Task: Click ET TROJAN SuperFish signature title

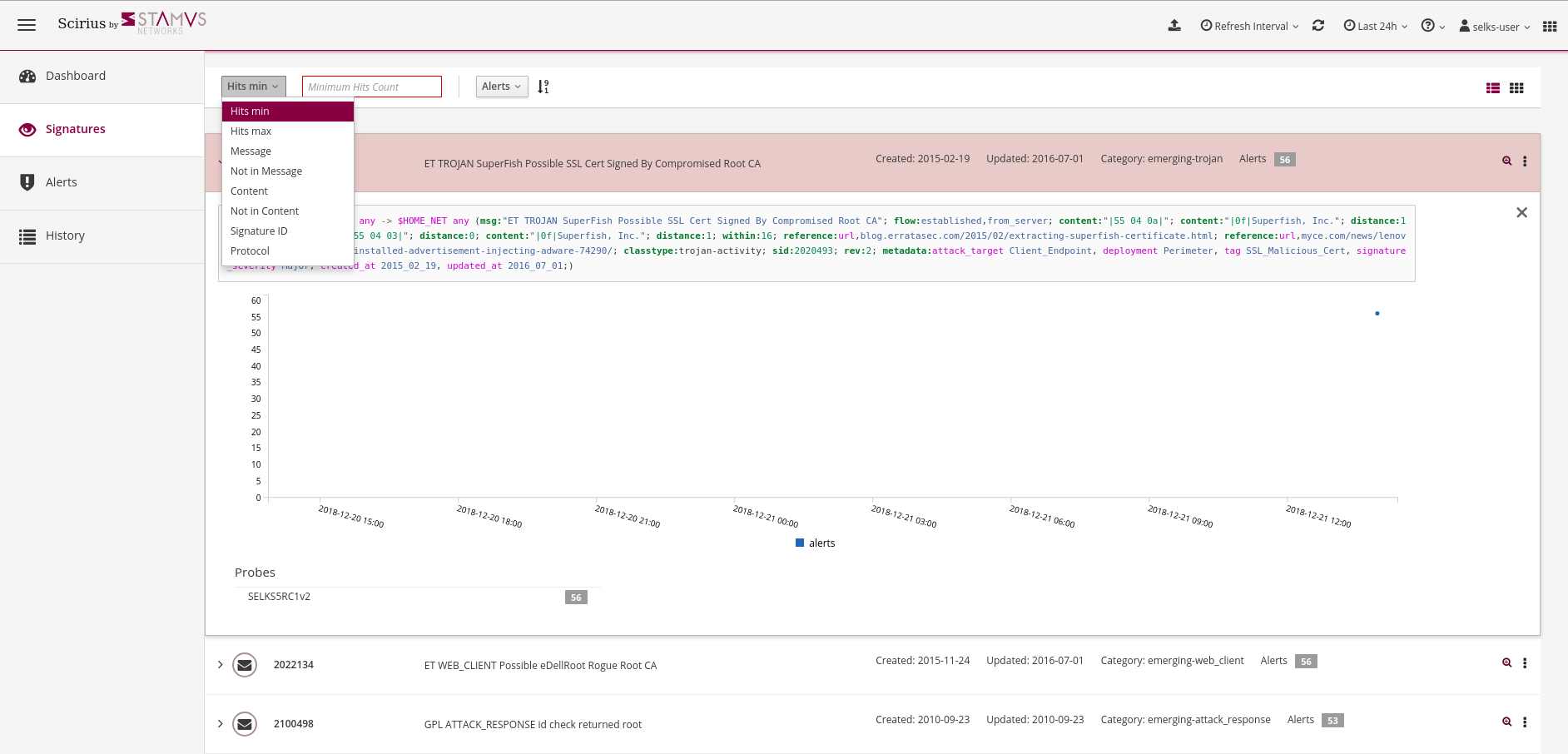Action: [593, 164]
